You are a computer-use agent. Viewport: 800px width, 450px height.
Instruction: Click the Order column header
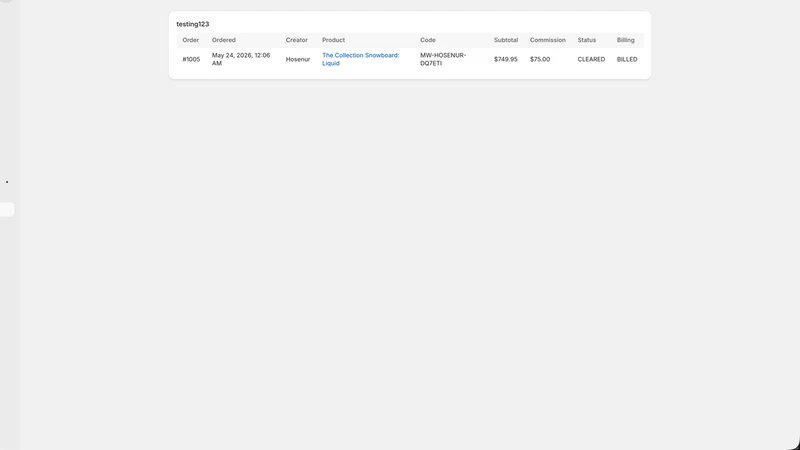coord(190,40)
